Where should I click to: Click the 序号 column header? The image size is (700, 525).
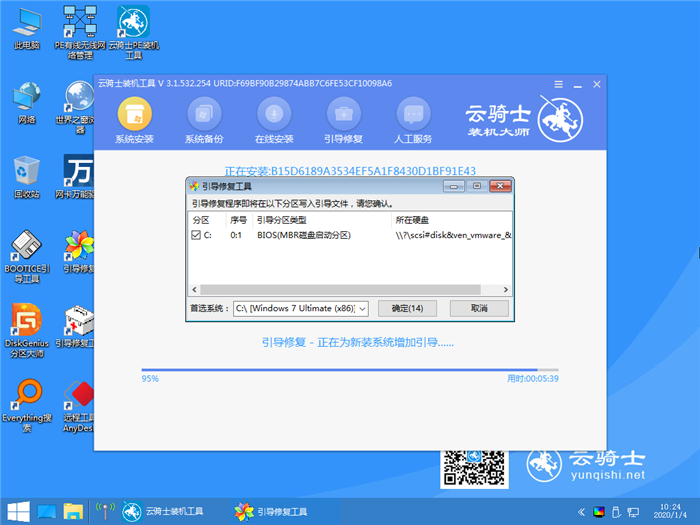[238, 220]
